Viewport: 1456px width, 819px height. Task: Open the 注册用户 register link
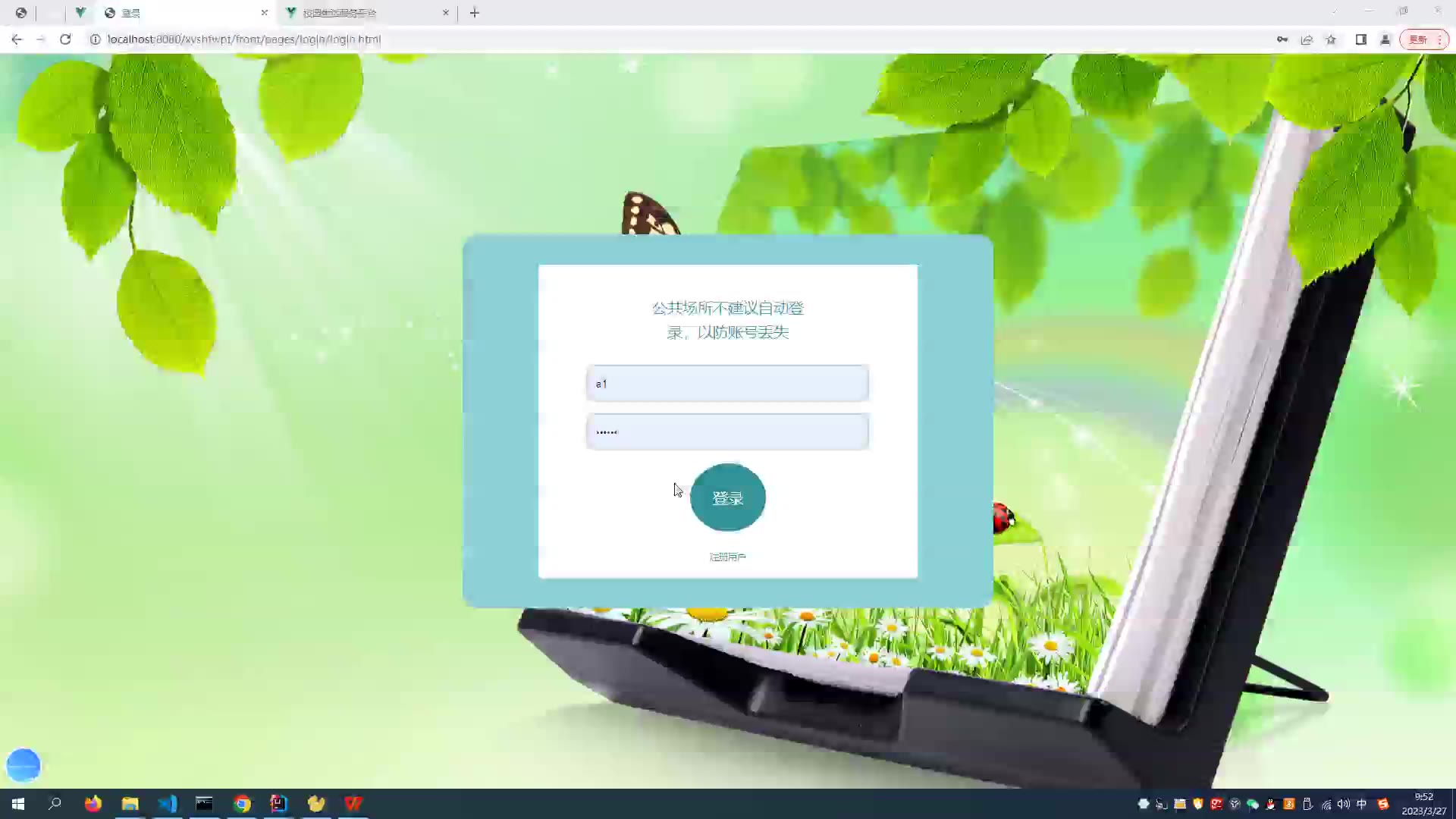(x=727, y=557)
